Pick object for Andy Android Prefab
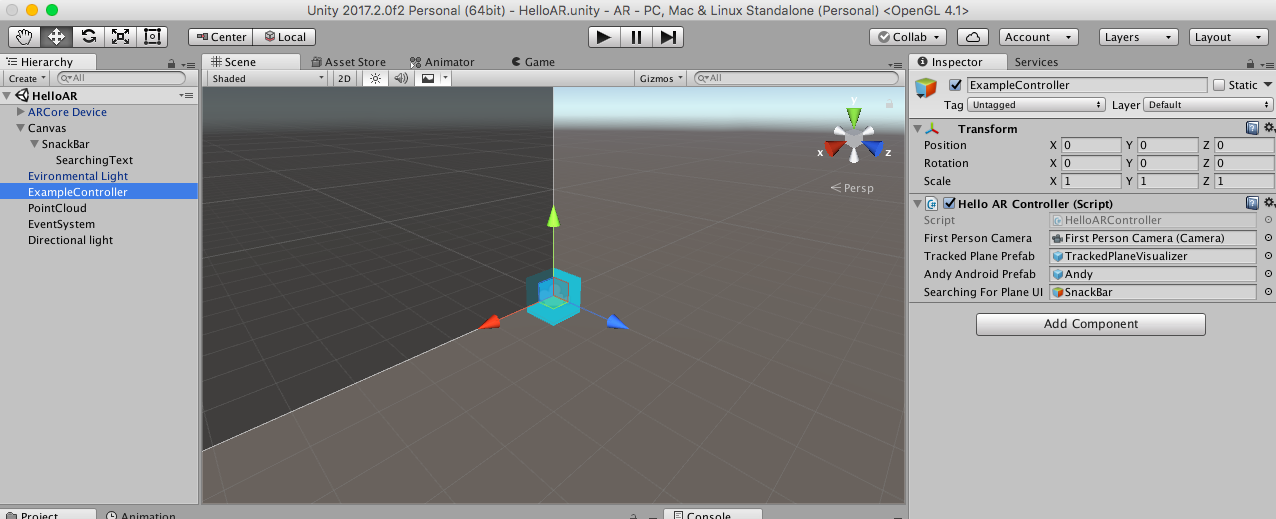The image size is (1276, 519). (x=1268, y=274)
